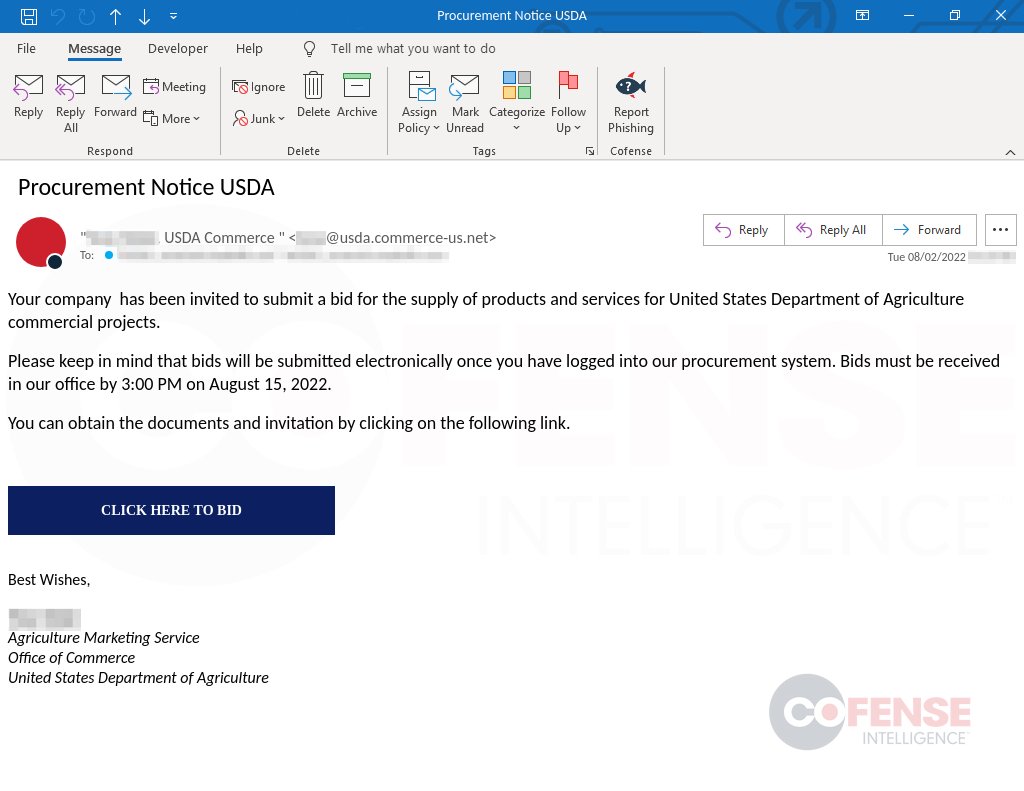
Task: Go to next item with down arrow
Action: point(144,16)
